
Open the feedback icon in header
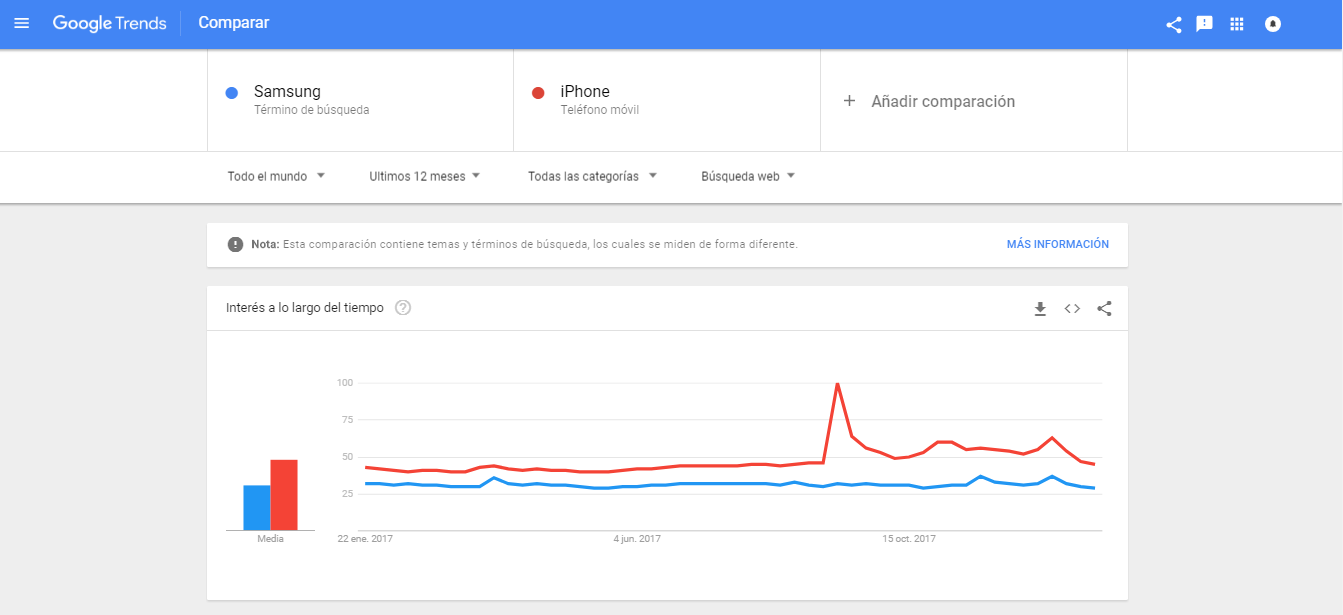(1205, 24)
